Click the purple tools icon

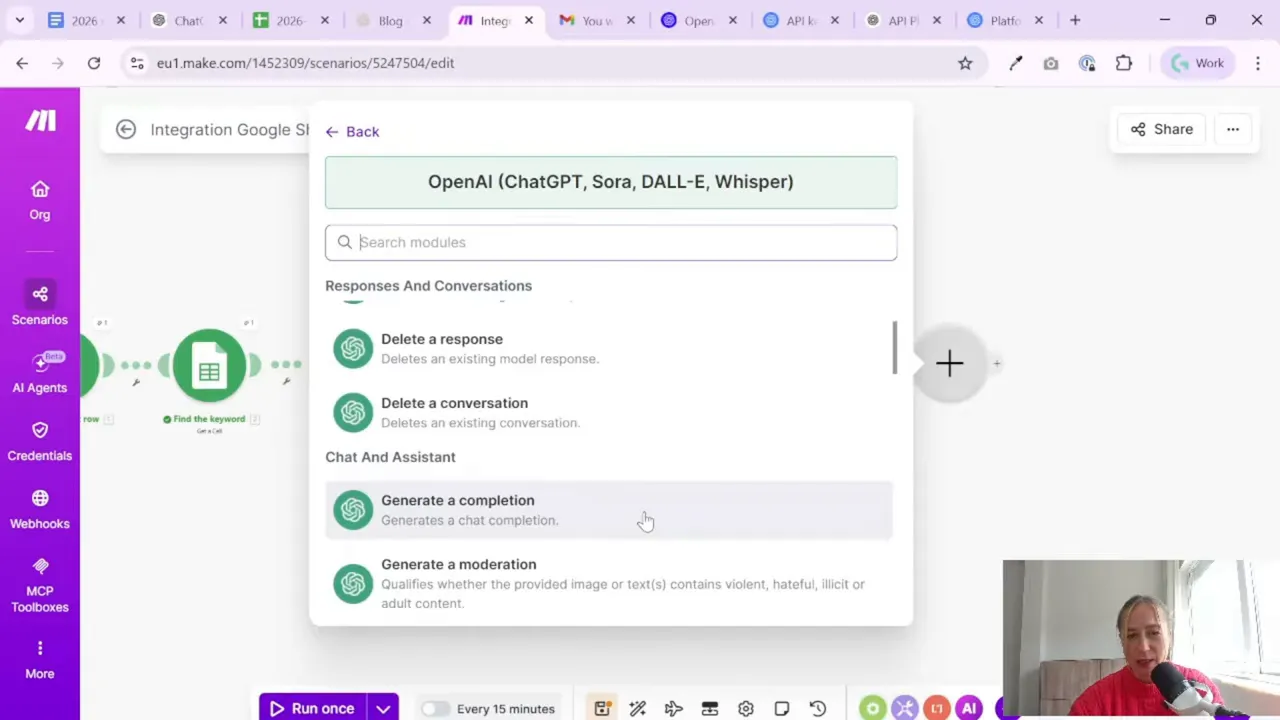(x=905, y=708)
